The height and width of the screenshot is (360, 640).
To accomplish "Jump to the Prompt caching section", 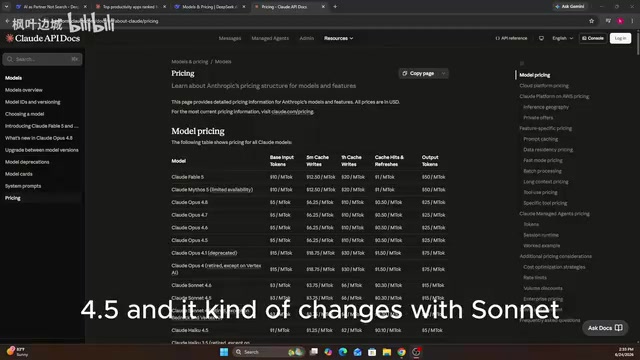I will point(540,139).
